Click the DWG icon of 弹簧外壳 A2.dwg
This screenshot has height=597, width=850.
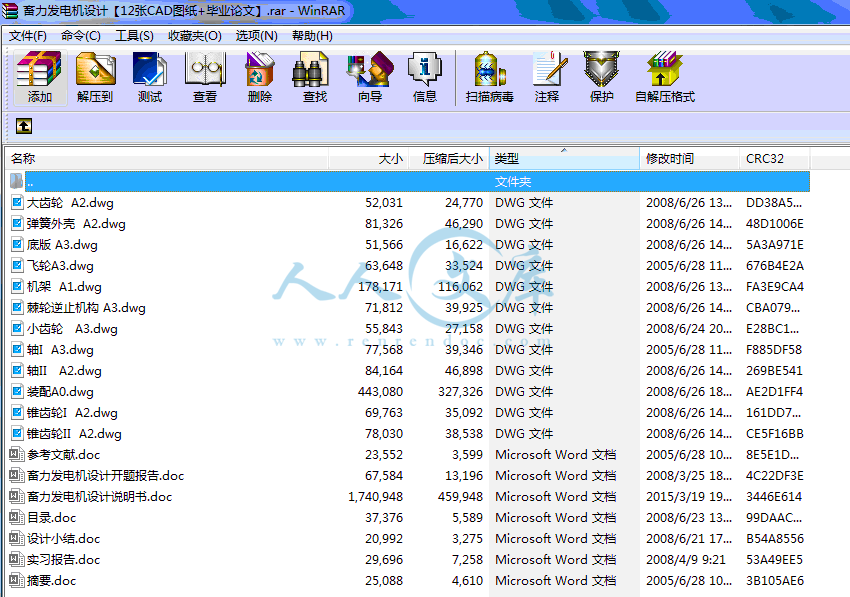[17, 223]
